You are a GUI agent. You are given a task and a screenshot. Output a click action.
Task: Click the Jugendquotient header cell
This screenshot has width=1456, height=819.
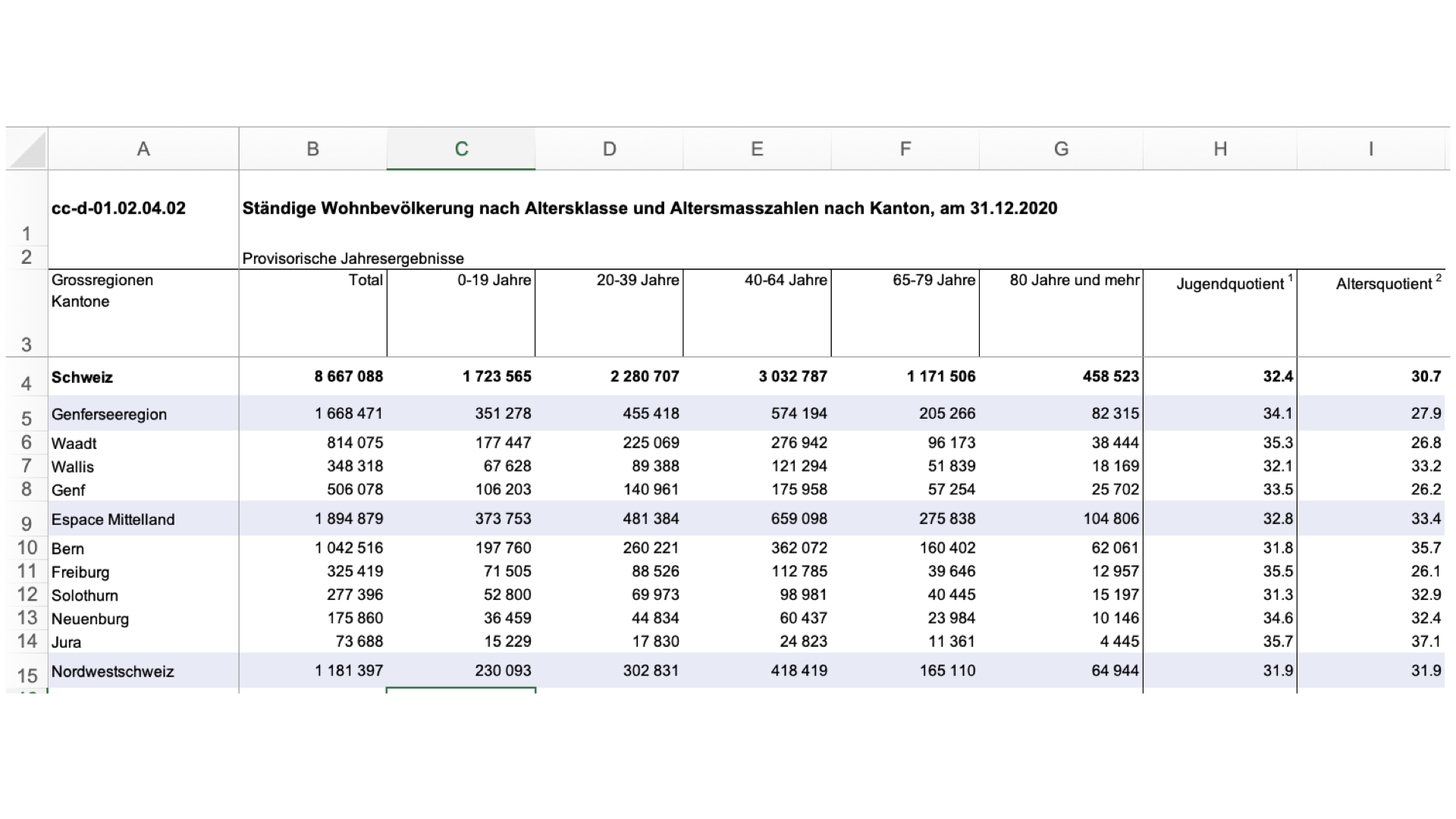(1229, 284)
